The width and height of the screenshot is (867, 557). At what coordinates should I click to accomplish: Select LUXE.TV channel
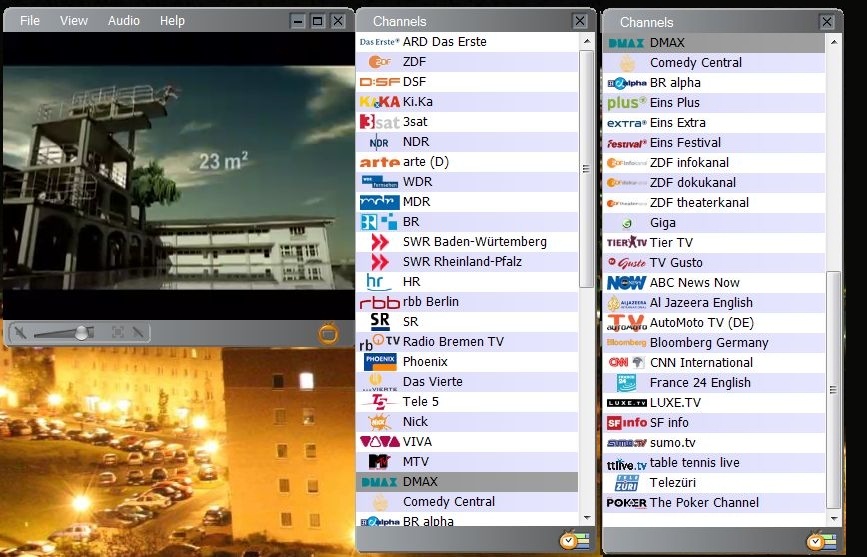(x=714, y=402)
